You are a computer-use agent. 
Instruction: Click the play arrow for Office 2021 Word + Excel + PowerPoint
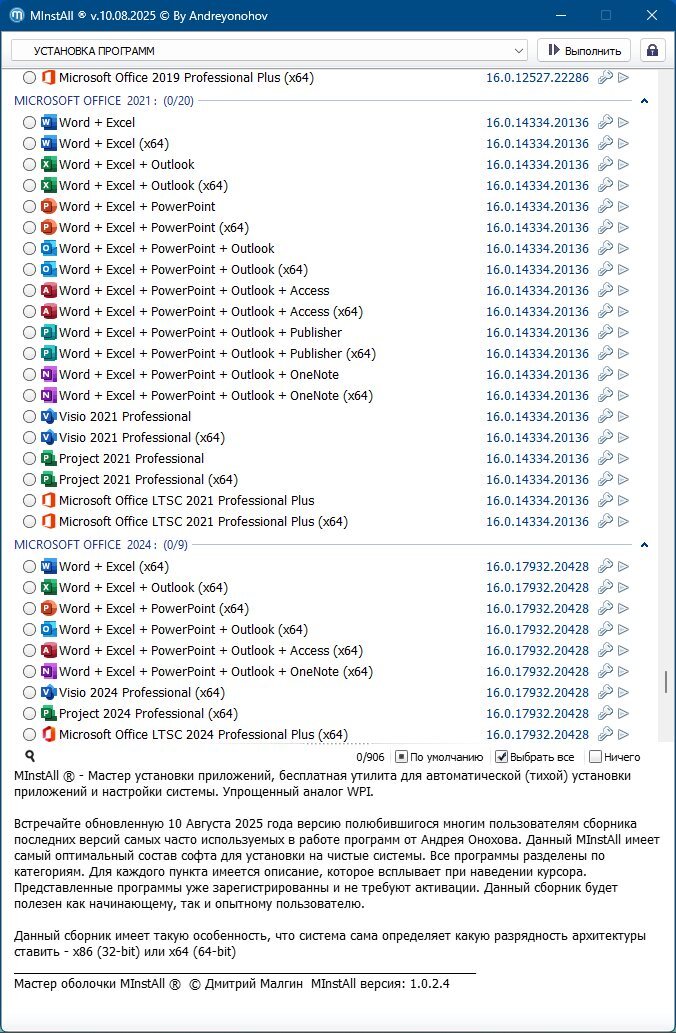[623, 207]
